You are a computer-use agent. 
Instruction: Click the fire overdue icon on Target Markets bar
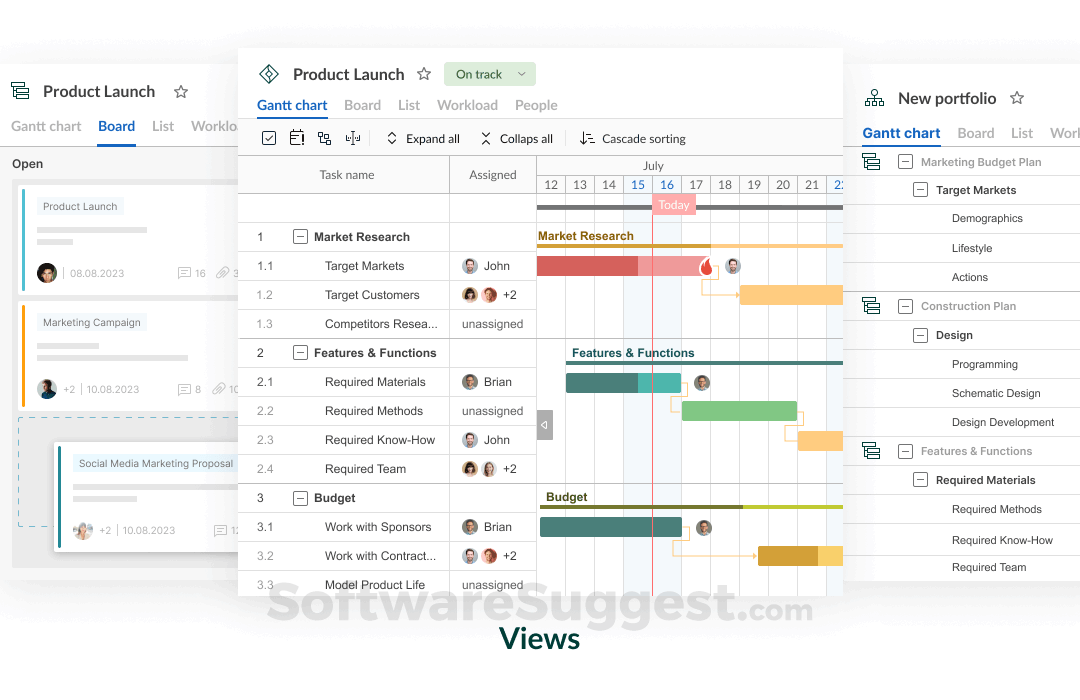706,267
